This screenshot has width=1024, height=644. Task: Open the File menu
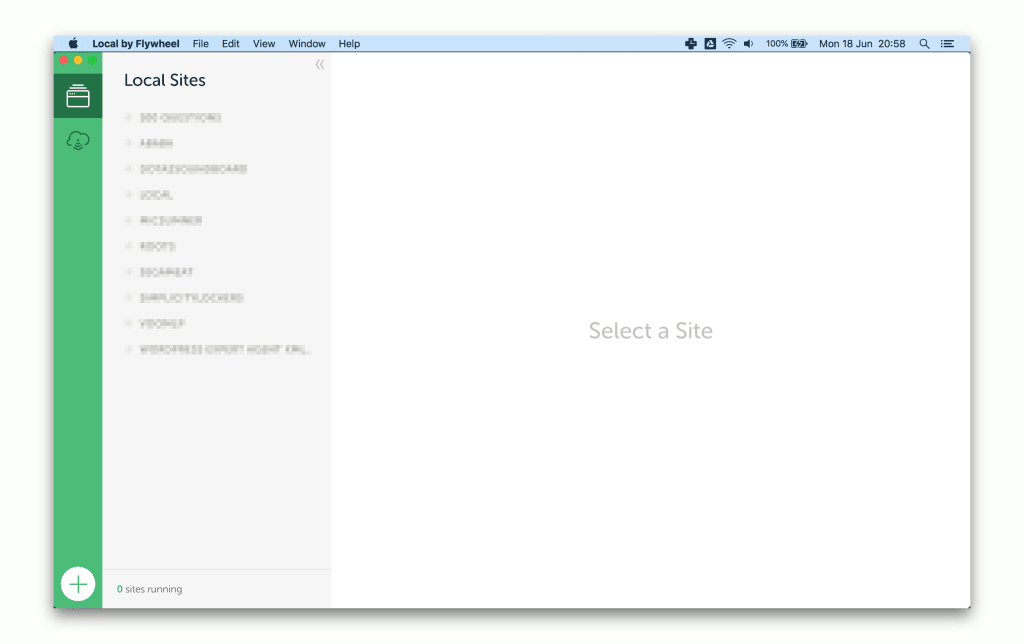click(200, 44)
